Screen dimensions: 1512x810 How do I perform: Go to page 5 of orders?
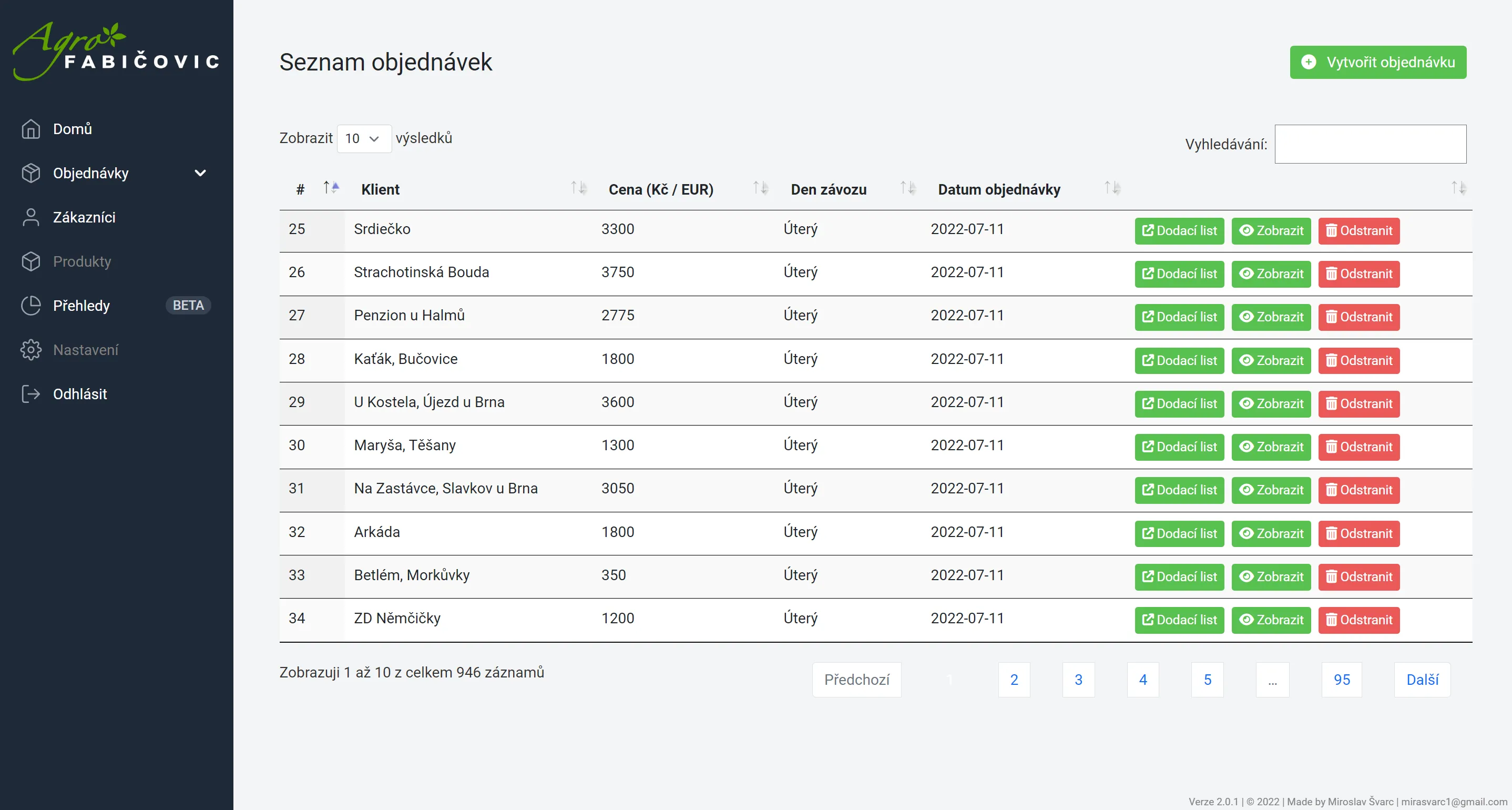tap(1208, 680)
